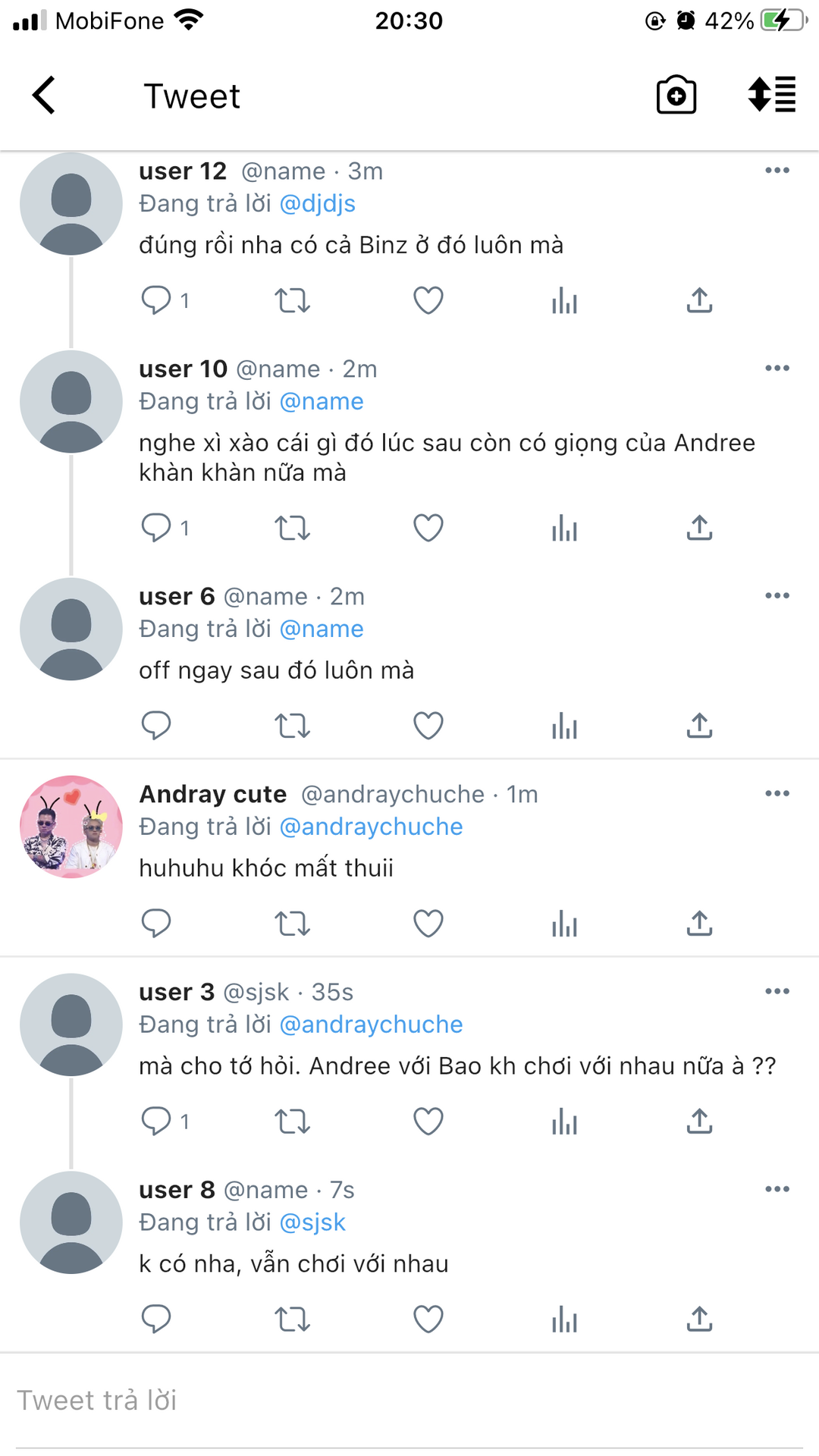Open three-dot menu on user 3's tweet
Screen dimensions: 819x1456
tap(777, 992)
